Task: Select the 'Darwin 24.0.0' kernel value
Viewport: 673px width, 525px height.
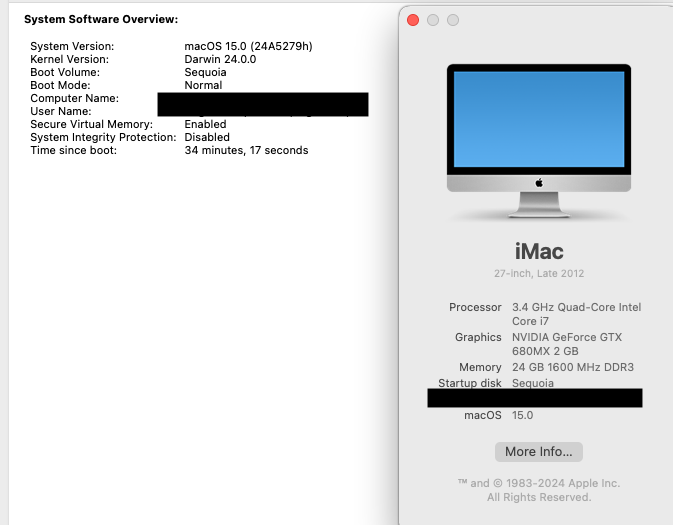Action: click(220, 59)
